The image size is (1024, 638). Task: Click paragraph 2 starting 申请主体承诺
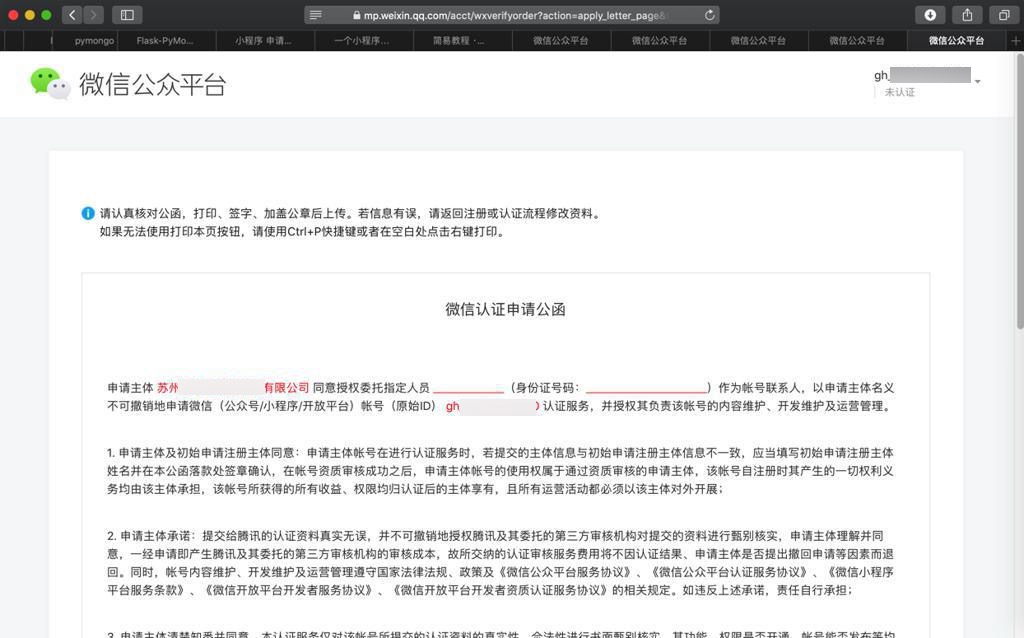coord(500,563)
